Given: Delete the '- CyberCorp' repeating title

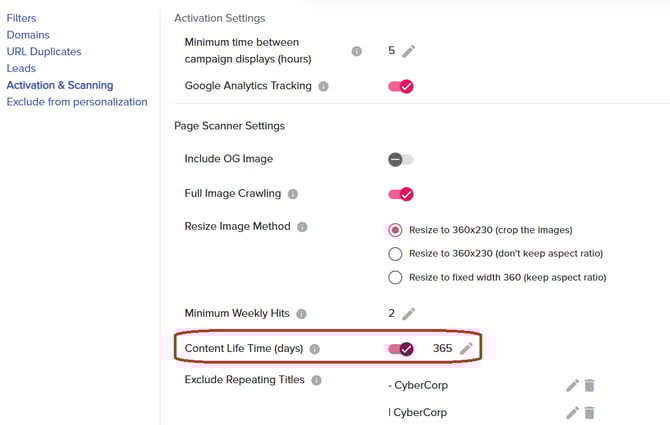Looking at the screenshot, I should (589, 385).
